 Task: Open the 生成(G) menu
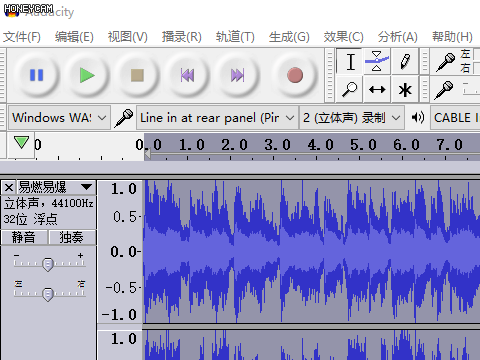coord(289,37)
